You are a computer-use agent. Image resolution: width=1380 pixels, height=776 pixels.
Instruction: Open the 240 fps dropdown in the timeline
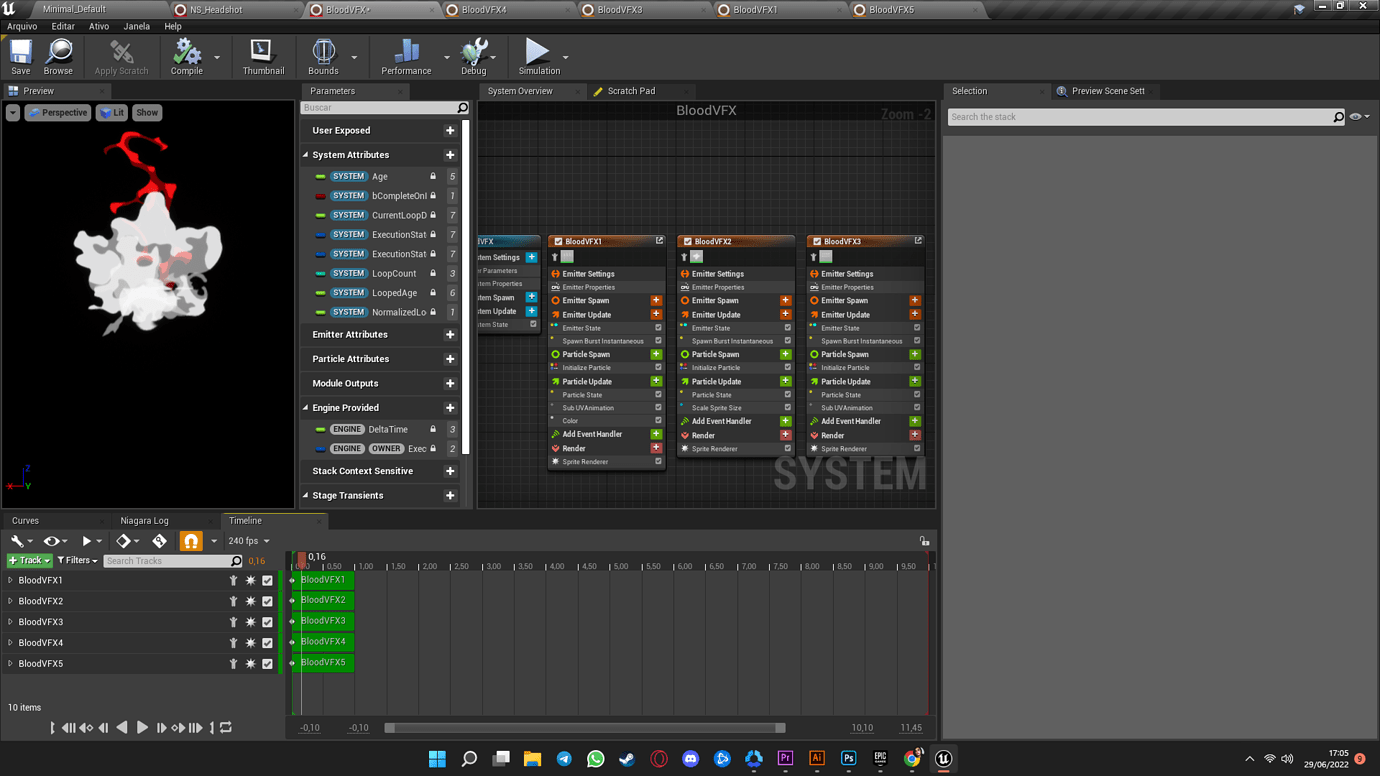click(x=248, y=541)
